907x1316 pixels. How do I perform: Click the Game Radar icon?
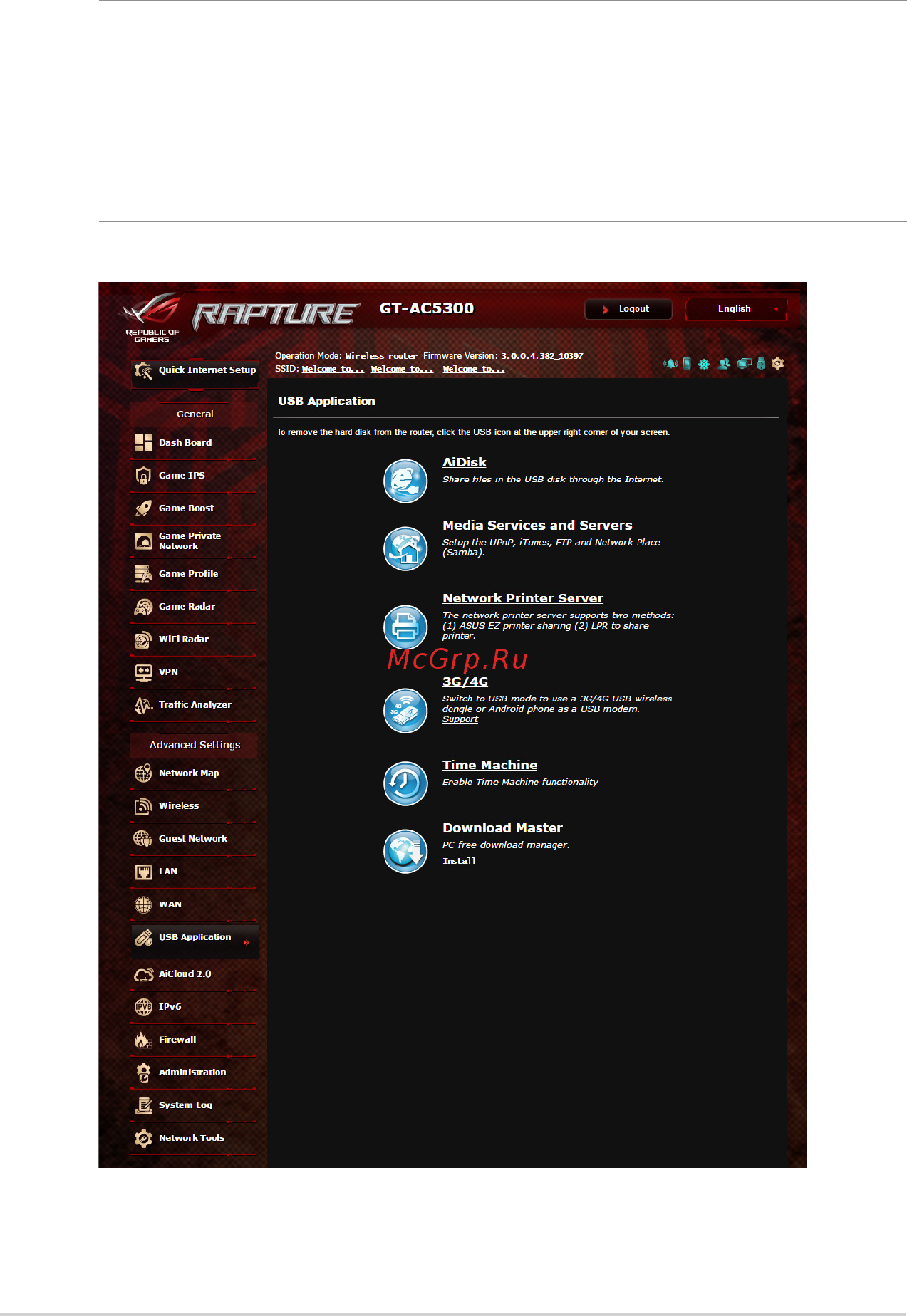(x=143, y=606)
